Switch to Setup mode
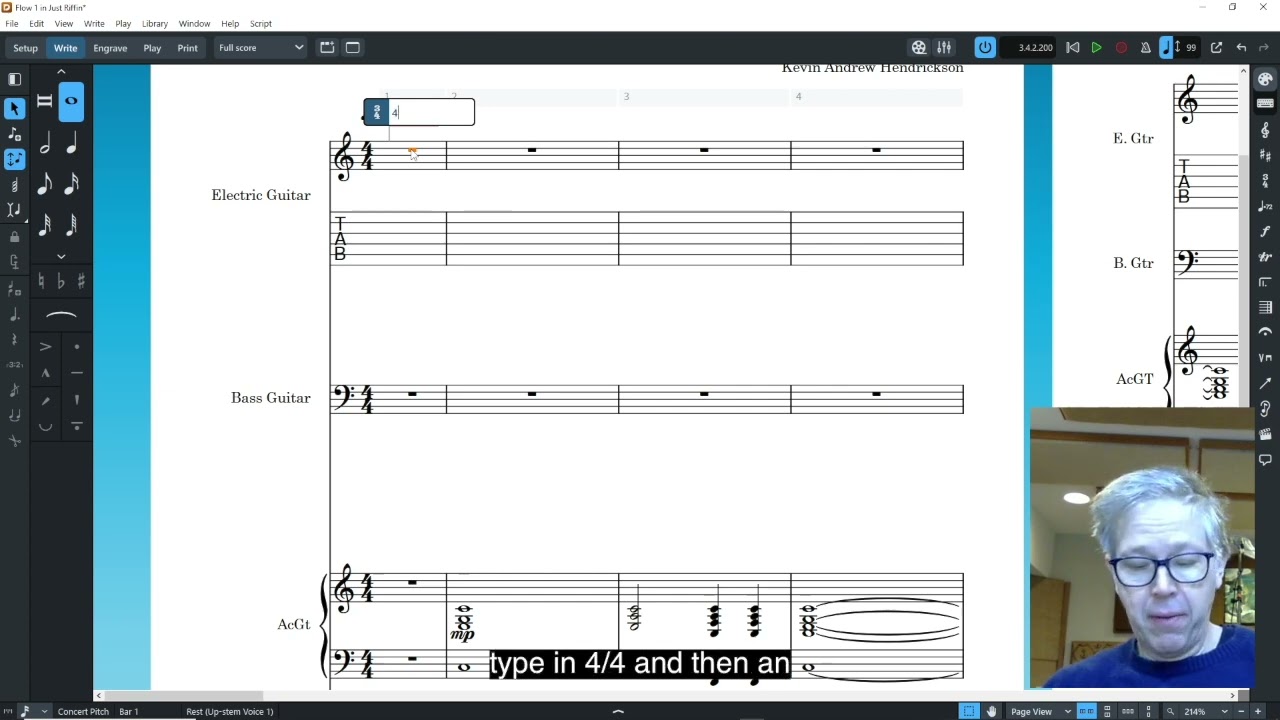 click(25, 47)
